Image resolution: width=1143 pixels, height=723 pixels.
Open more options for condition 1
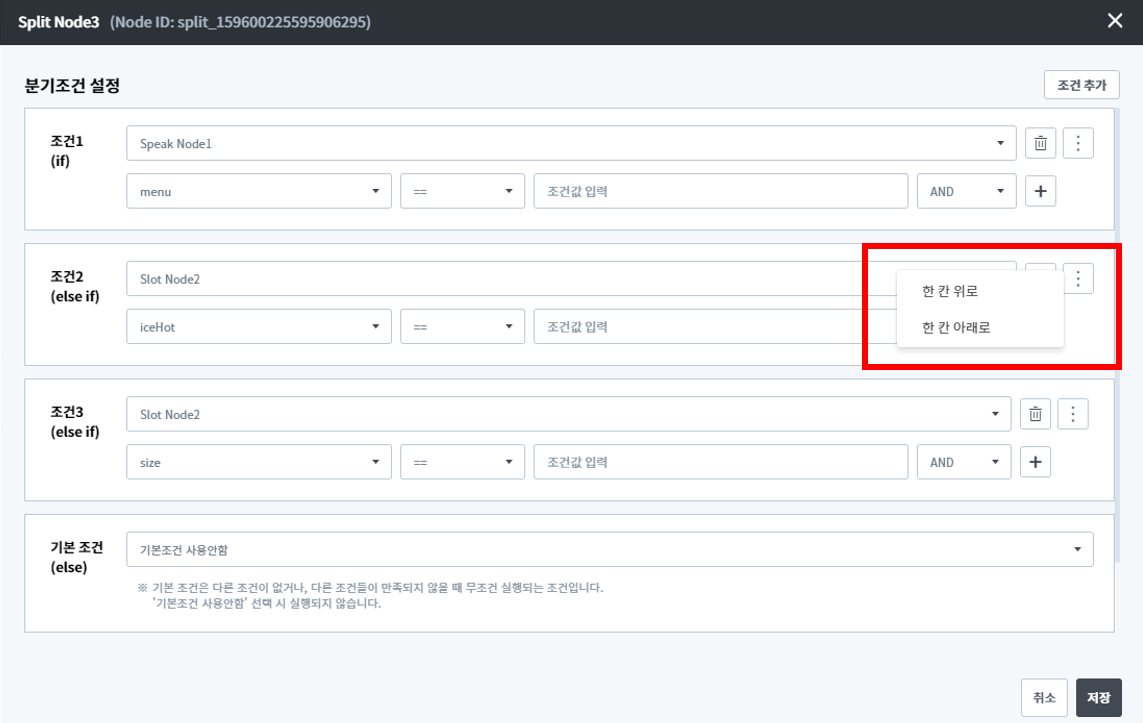[x=1077, y=144]
